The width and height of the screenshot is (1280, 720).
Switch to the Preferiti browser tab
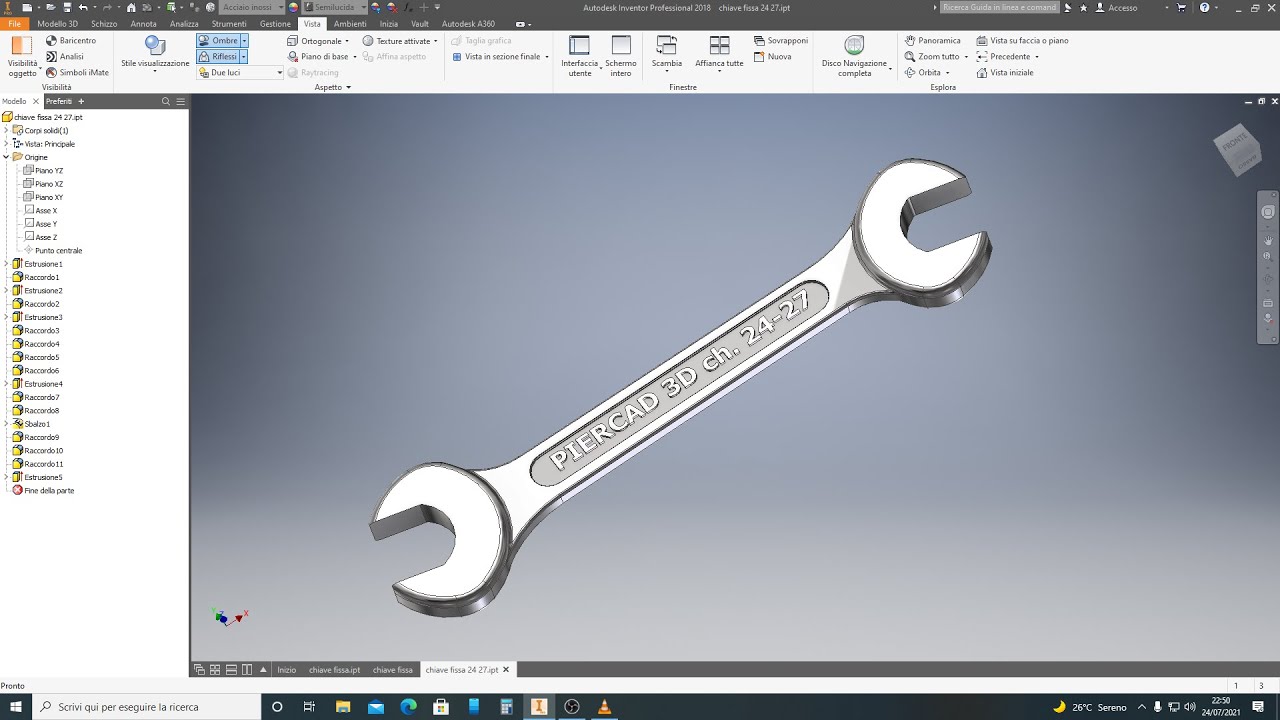pyautogui.click(x=59, y=101)
